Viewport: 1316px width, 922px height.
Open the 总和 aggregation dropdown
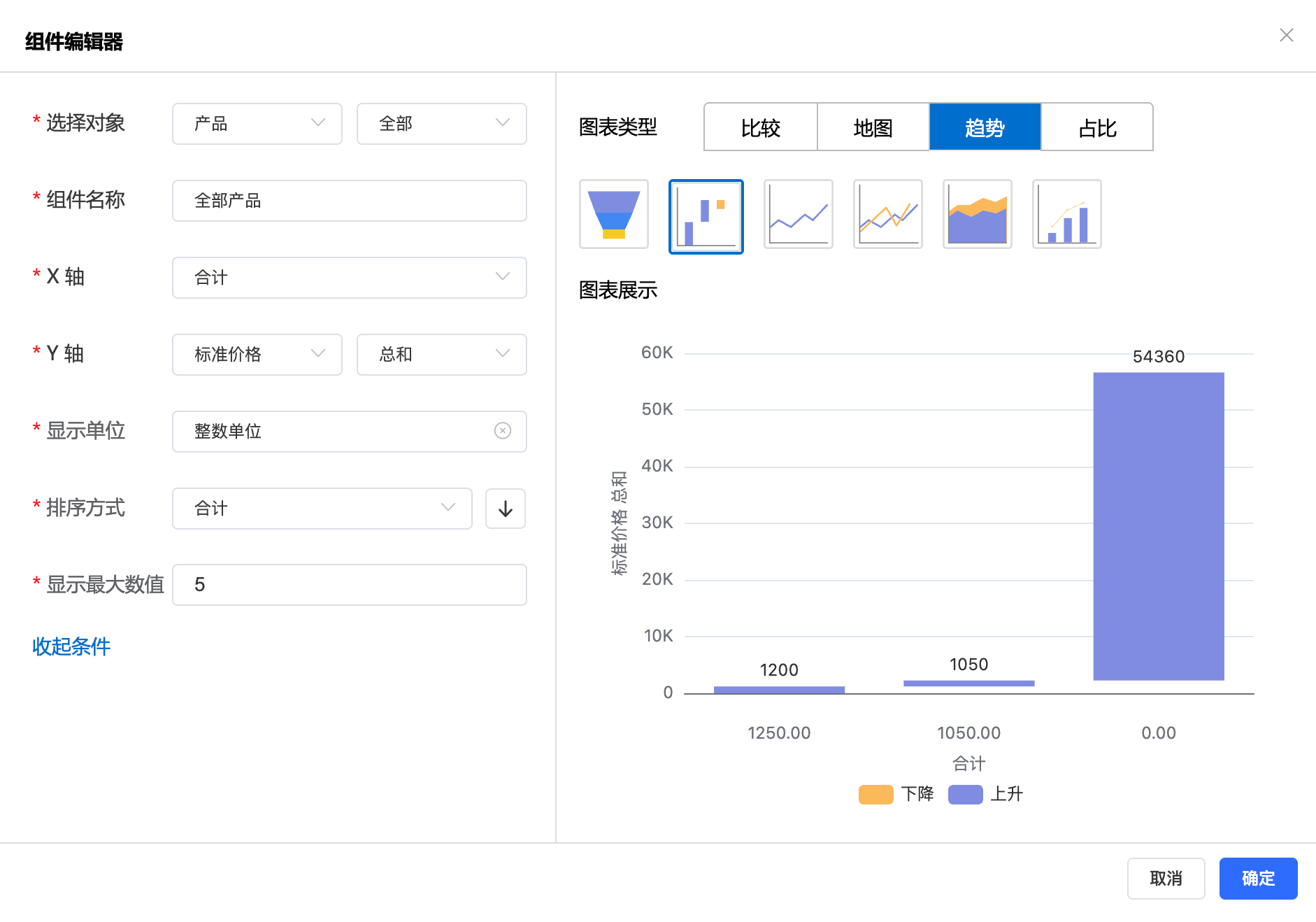pyautogui.click(x=441, y=355)
